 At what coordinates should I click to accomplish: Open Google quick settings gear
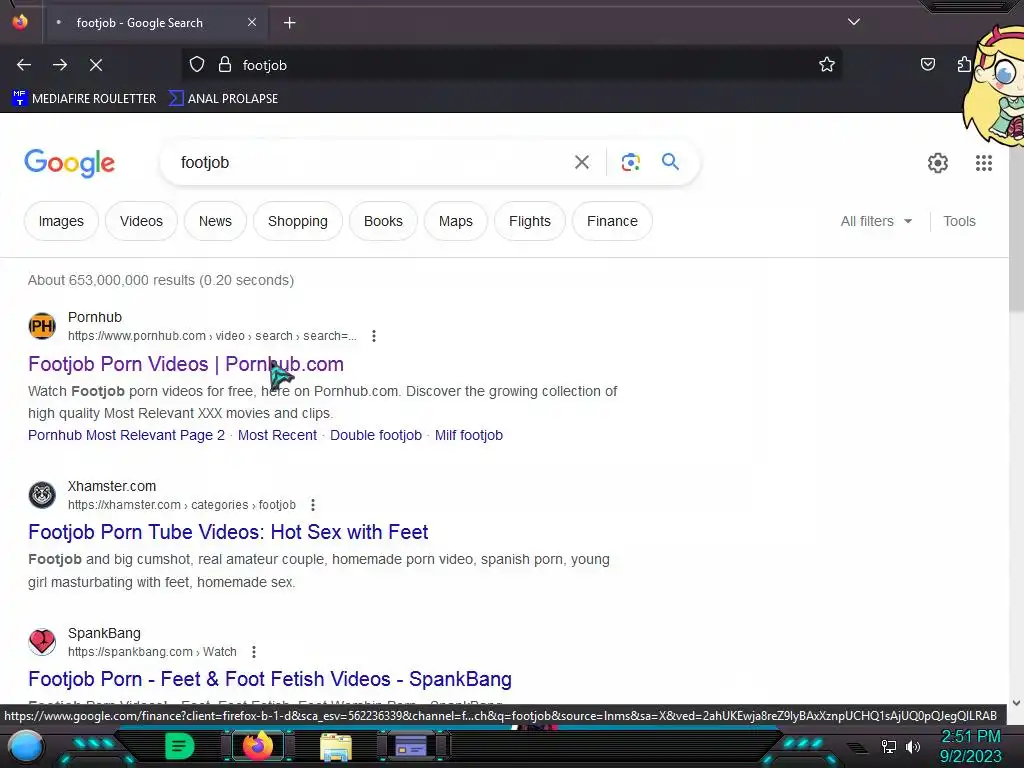click(938, 163)
